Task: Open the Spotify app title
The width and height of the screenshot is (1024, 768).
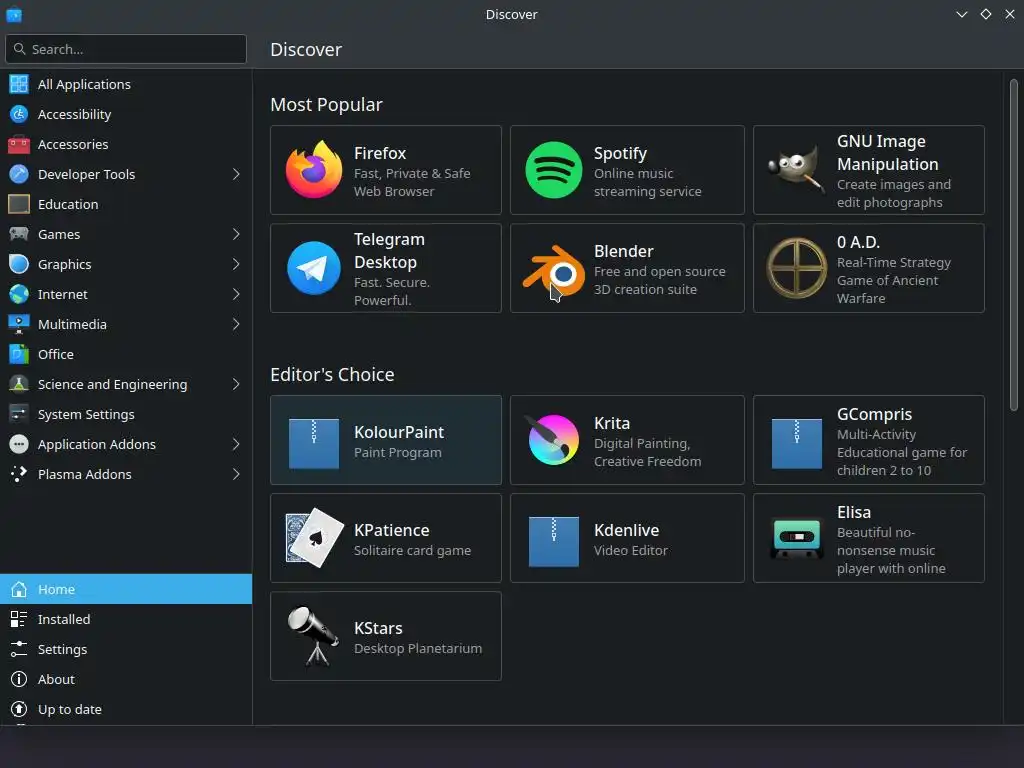Action: coord(620,154)
